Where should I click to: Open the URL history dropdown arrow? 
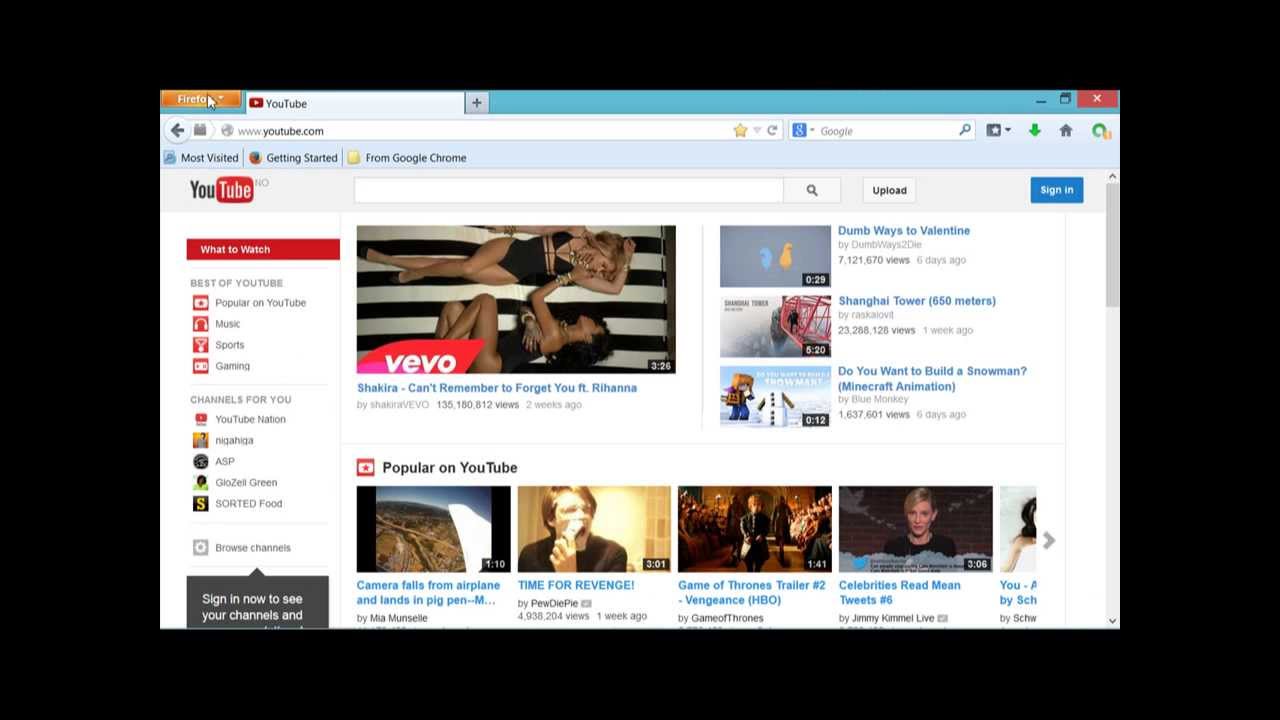pos(757,131)
